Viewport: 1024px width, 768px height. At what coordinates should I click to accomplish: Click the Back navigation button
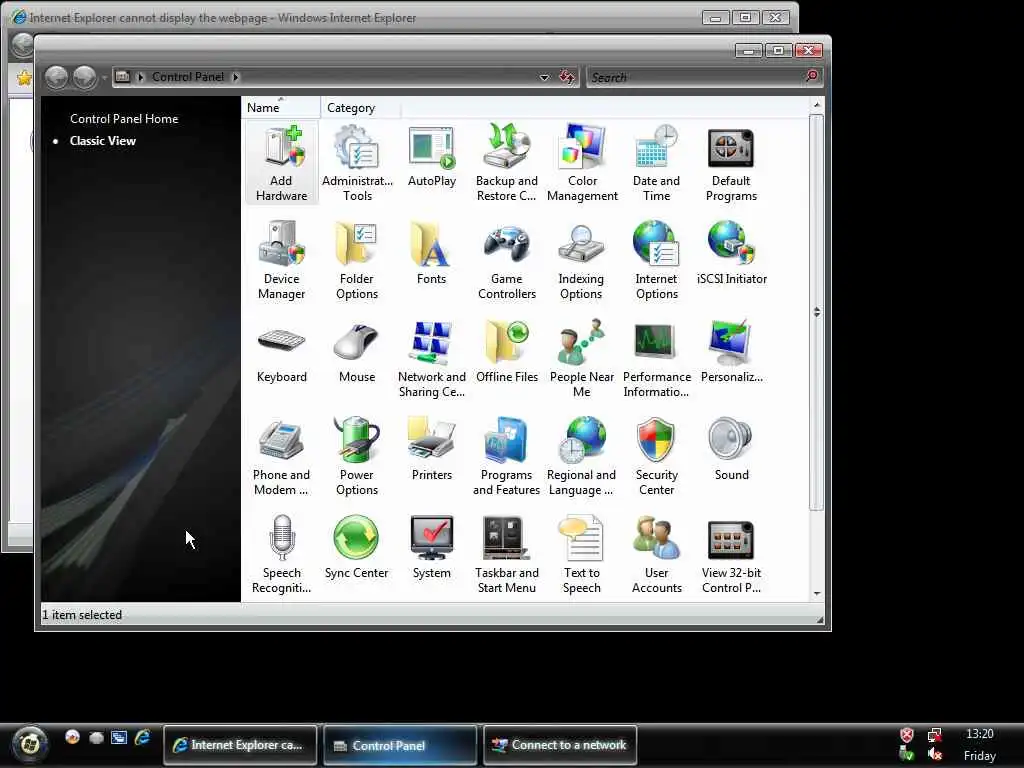pos(57,78)
